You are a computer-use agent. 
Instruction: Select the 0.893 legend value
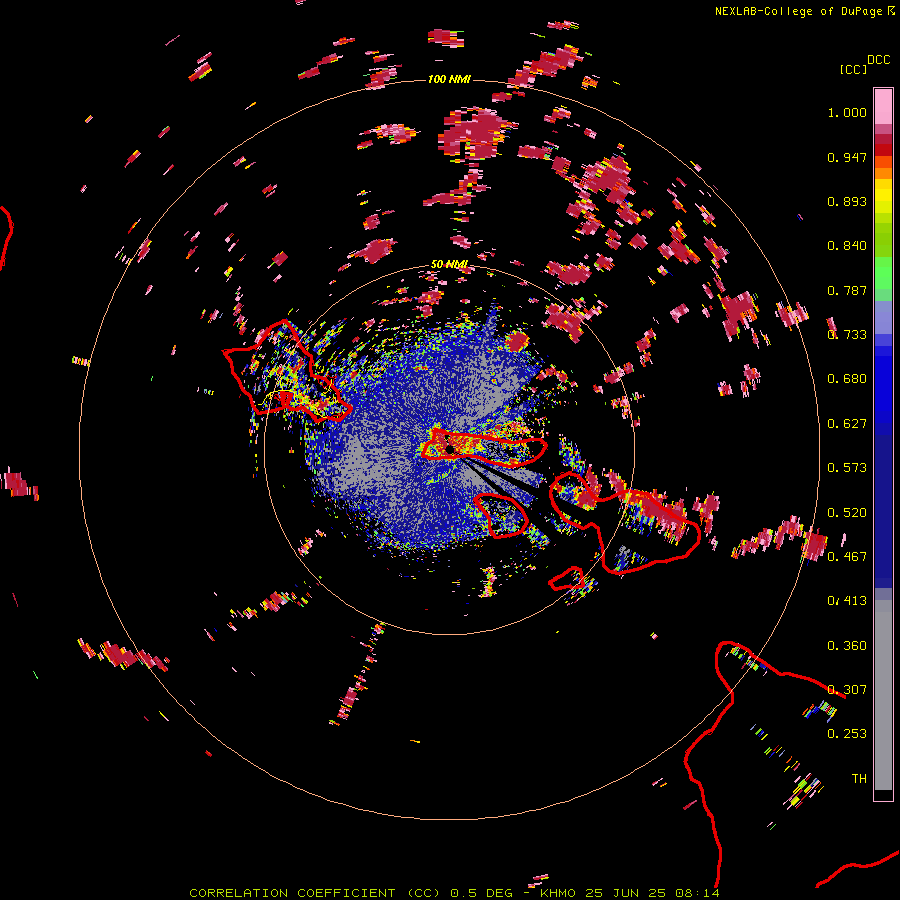[847, 201]
